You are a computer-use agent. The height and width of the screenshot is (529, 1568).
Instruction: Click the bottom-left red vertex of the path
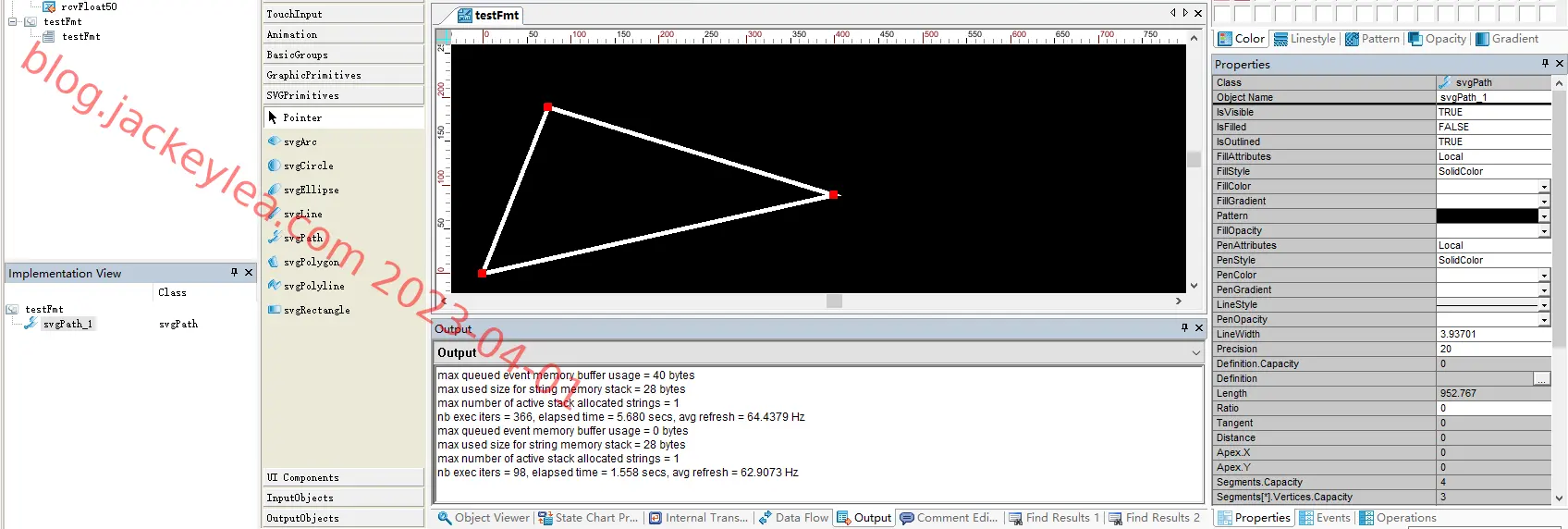482,273
